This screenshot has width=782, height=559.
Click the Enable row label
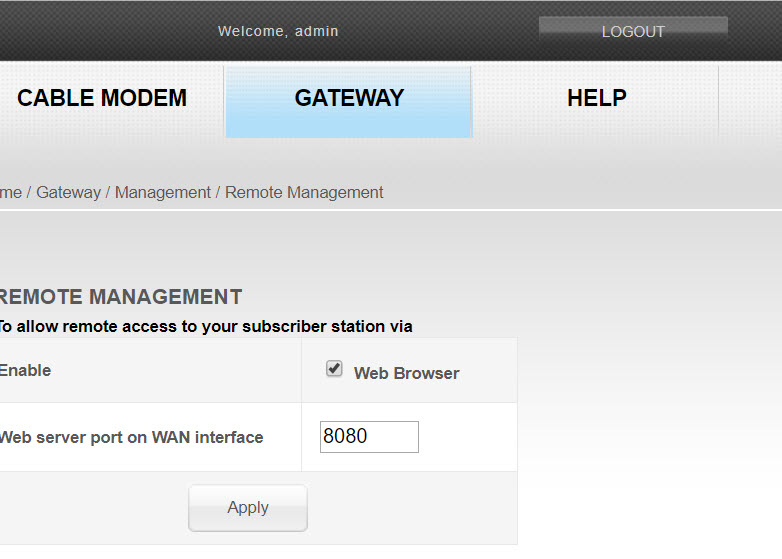coord(25,370)
